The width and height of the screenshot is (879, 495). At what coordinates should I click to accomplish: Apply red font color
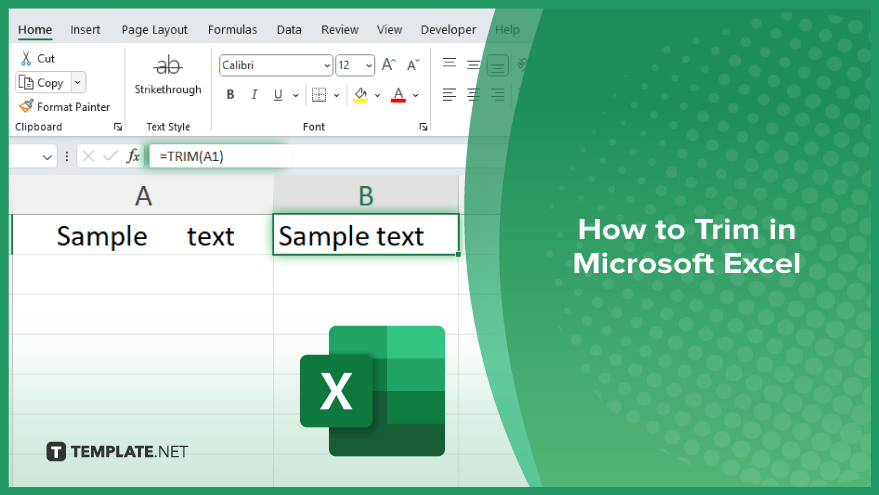399,95
